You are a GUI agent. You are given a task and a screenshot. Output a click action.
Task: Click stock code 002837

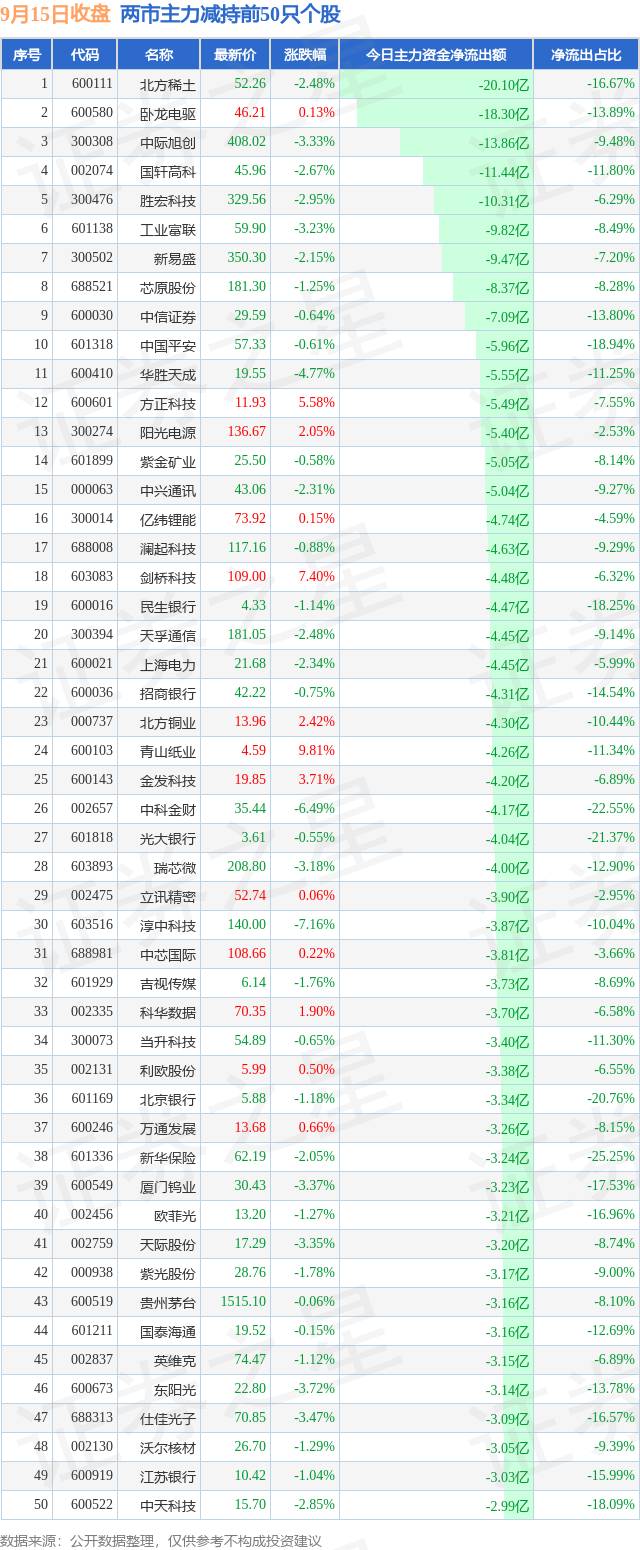pyautogui.click(x=92, y=1359)
